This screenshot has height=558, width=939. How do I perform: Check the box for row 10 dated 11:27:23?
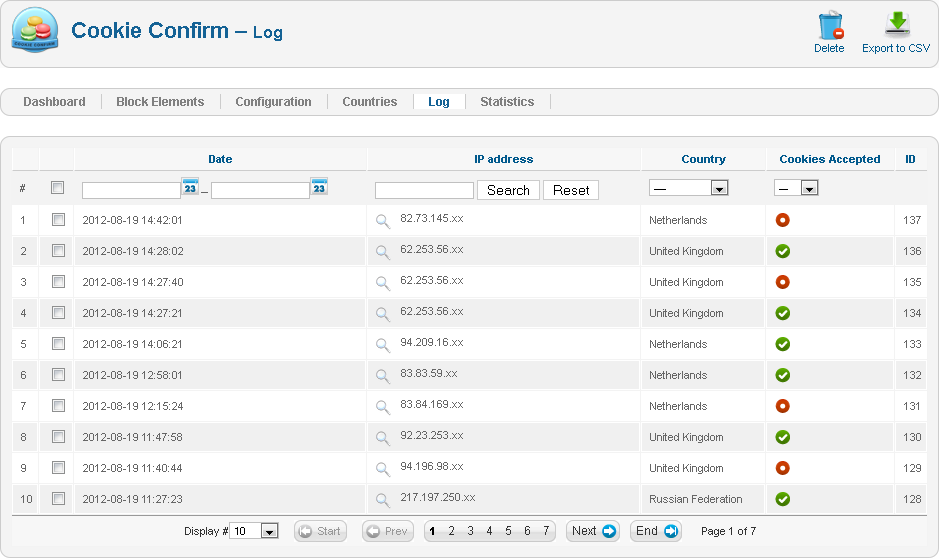(x=58, y=499)
